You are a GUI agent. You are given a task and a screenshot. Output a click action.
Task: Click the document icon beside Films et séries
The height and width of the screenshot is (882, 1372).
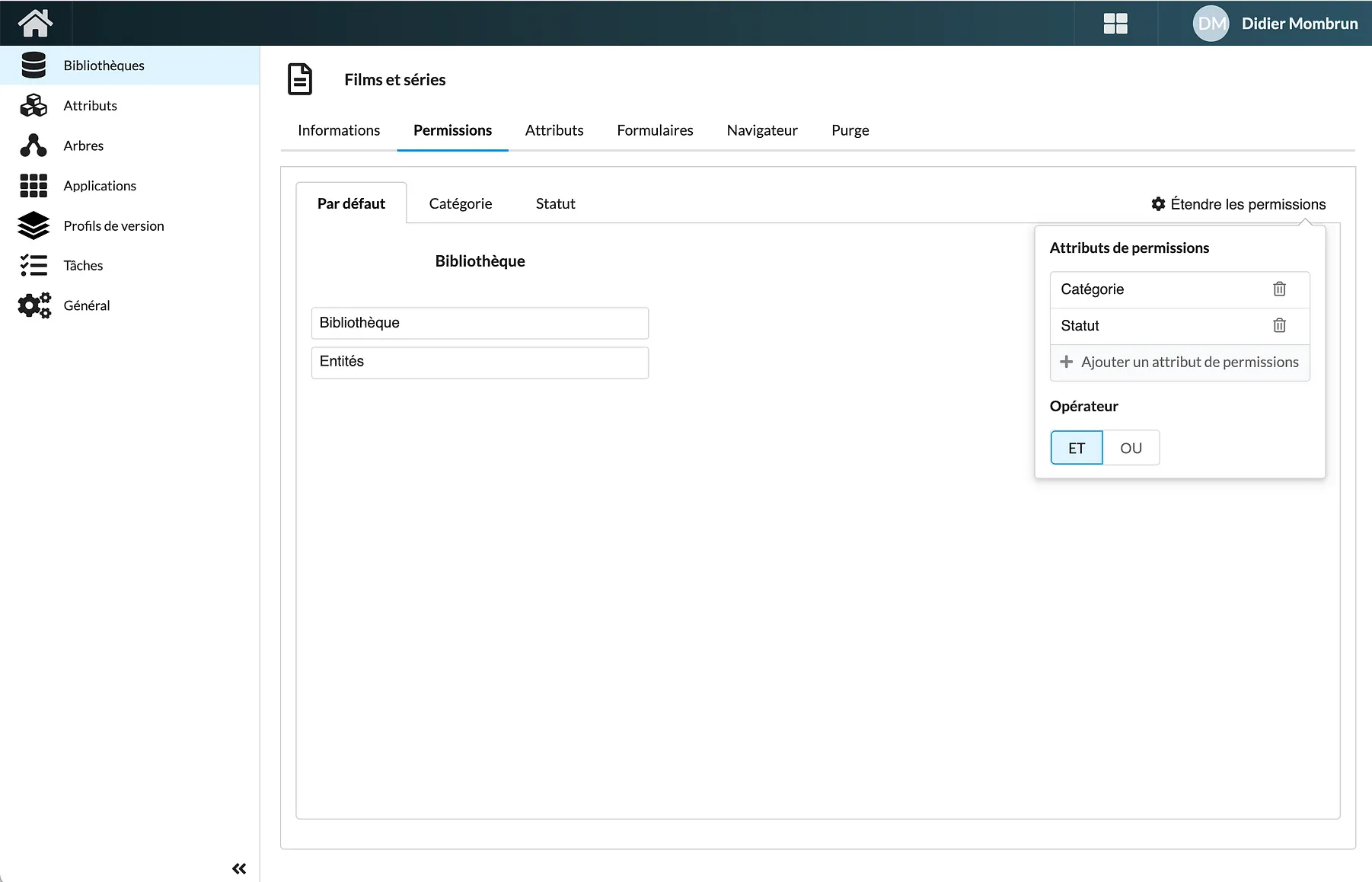point(300,79)
